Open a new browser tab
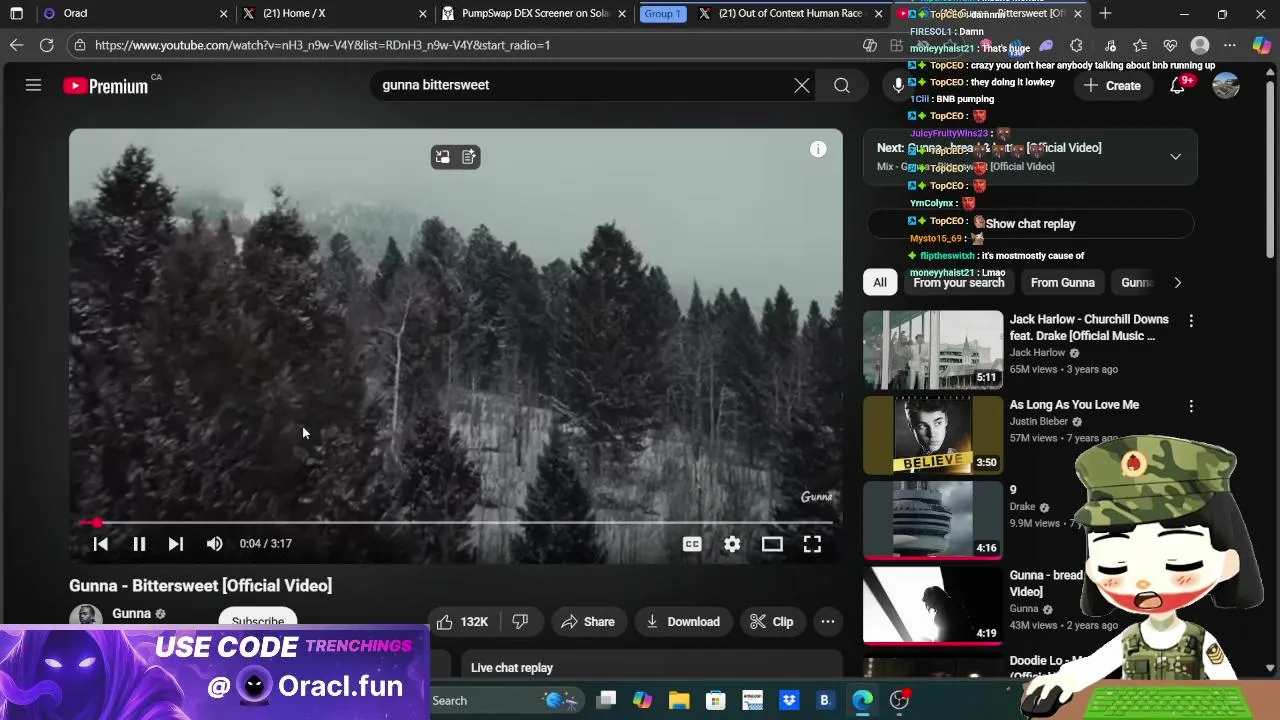This screenshot has width=1280, height=720. click(1105, 13)
